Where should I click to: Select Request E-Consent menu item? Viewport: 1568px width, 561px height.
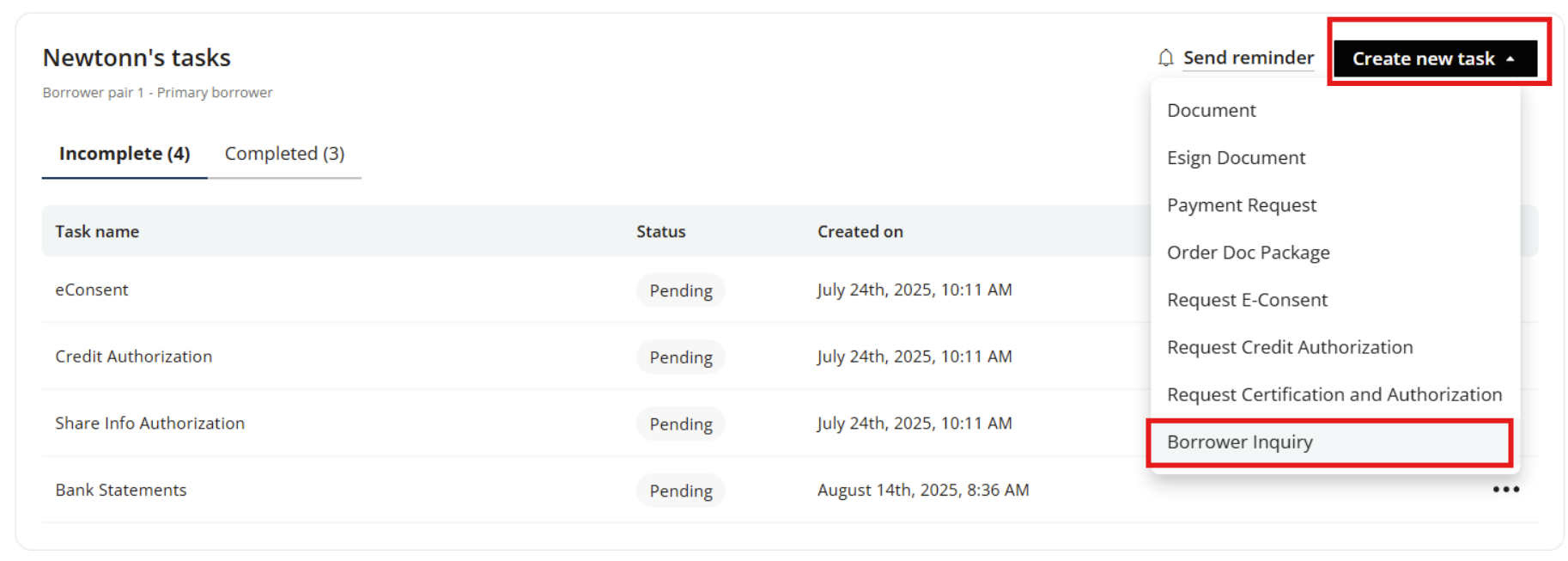[x=1247, y=300]
